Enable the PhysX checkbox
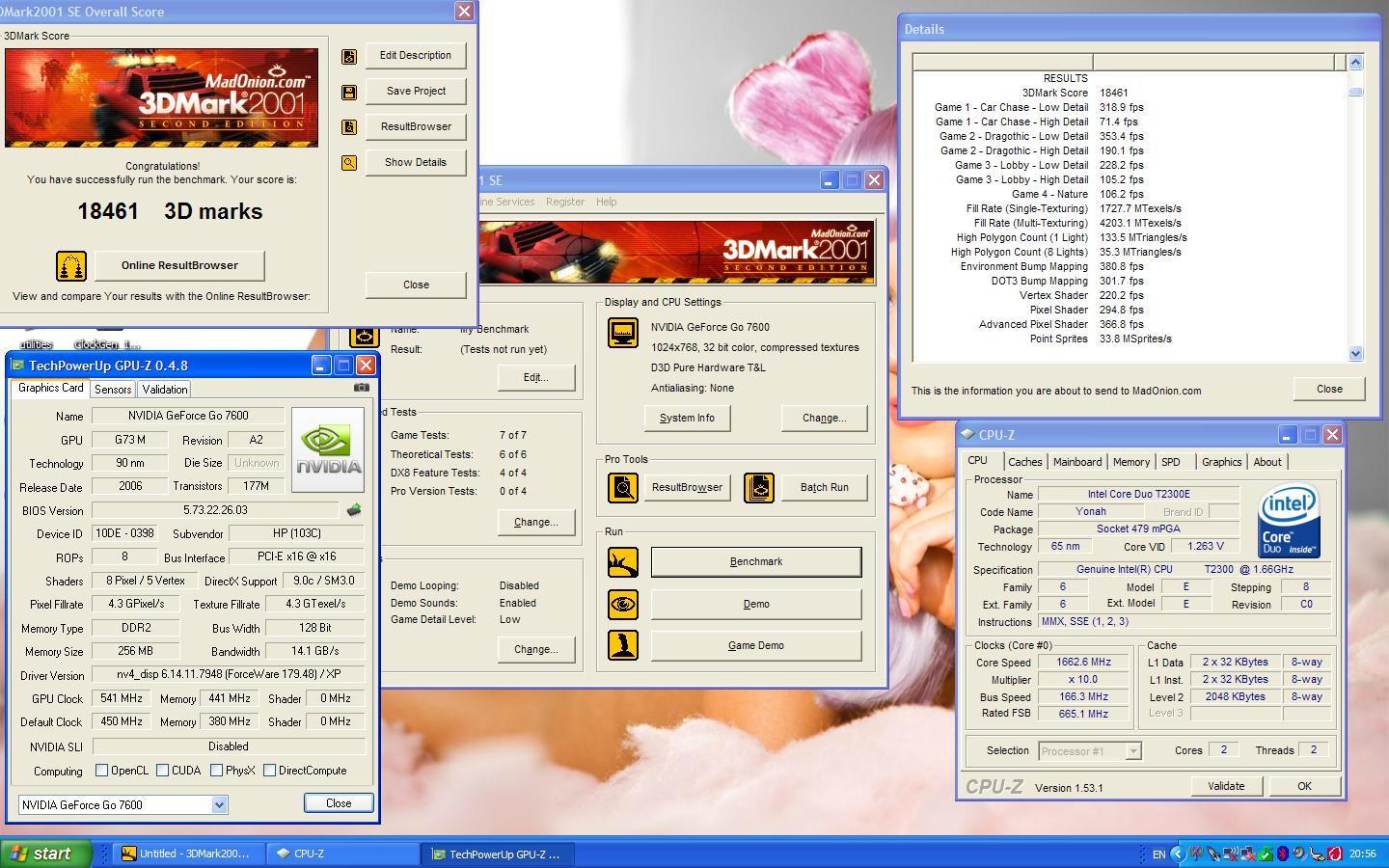This screenshot has height=868, width=1389. tap(216, 771)
